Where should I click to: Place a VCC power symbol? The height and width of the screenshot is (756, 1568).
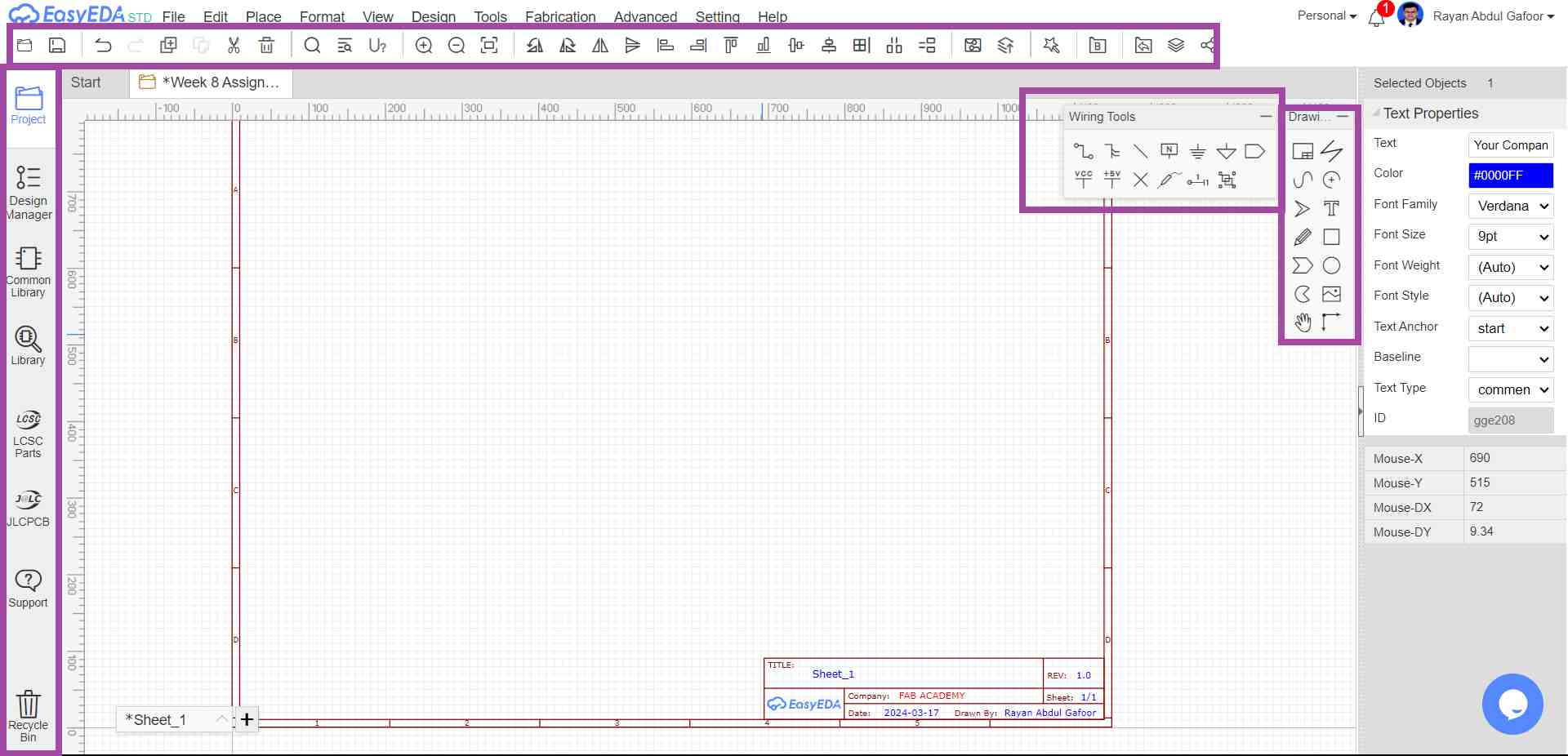click(1084, 180)
